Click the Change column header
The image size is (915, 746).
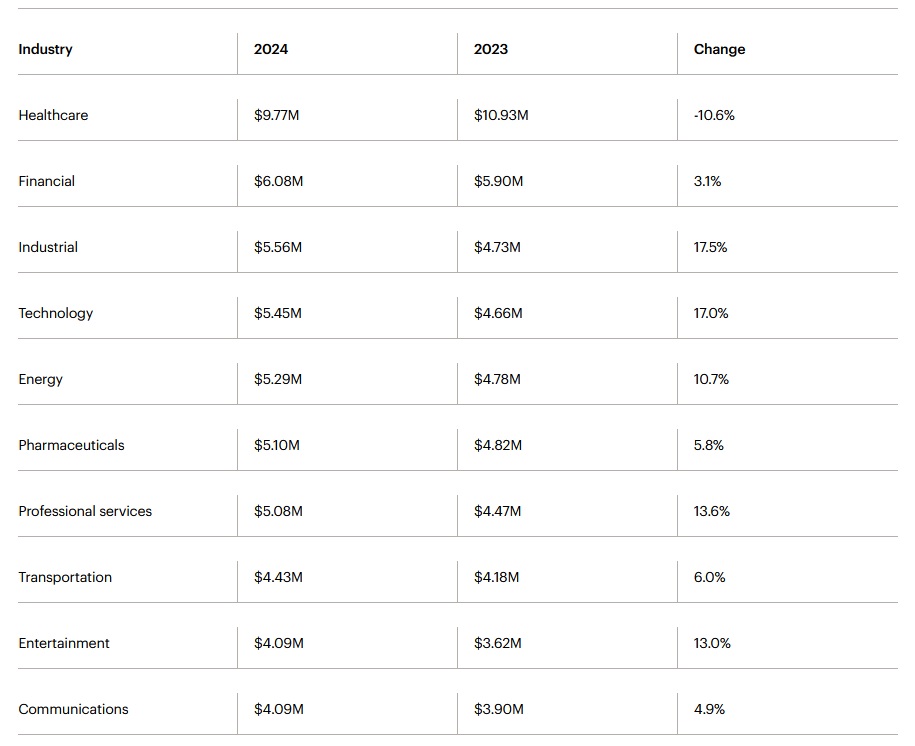719,49
